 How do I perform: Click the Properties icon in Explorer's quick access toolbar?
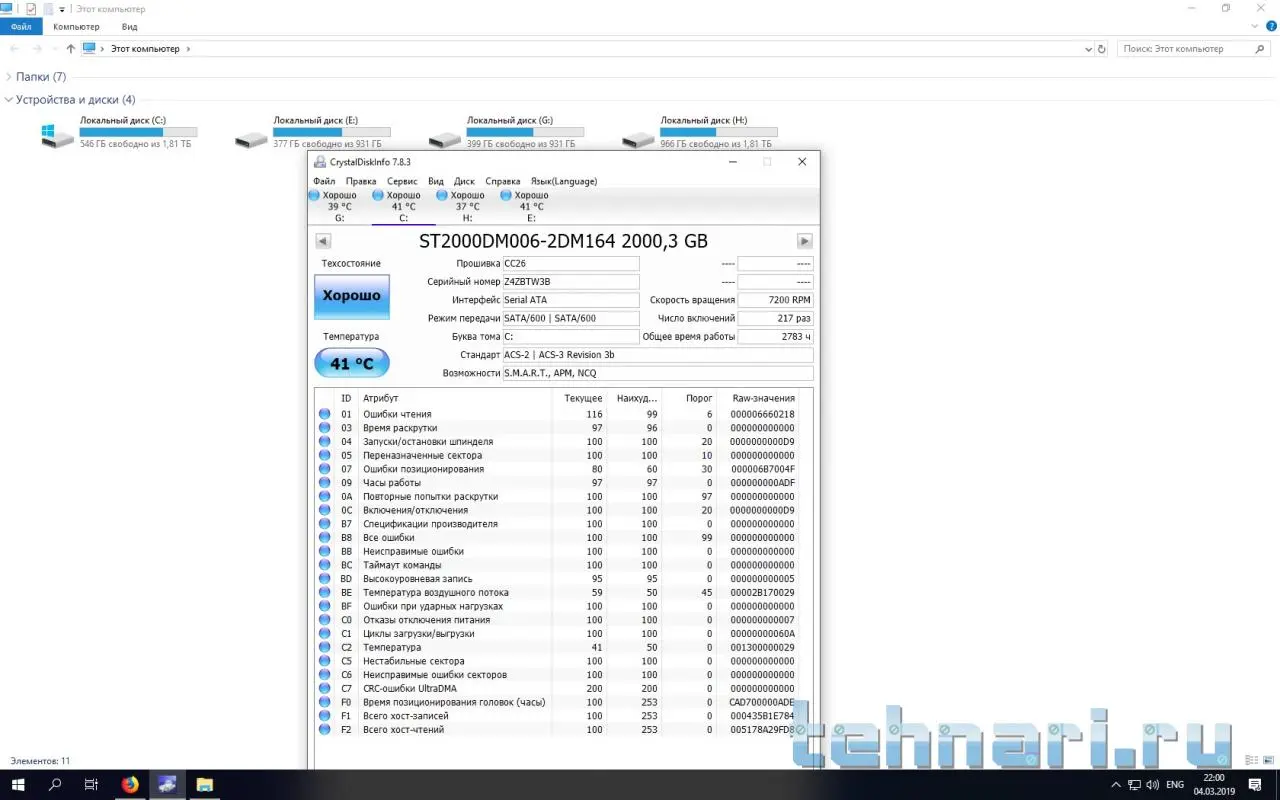click(x=30, y=8)
